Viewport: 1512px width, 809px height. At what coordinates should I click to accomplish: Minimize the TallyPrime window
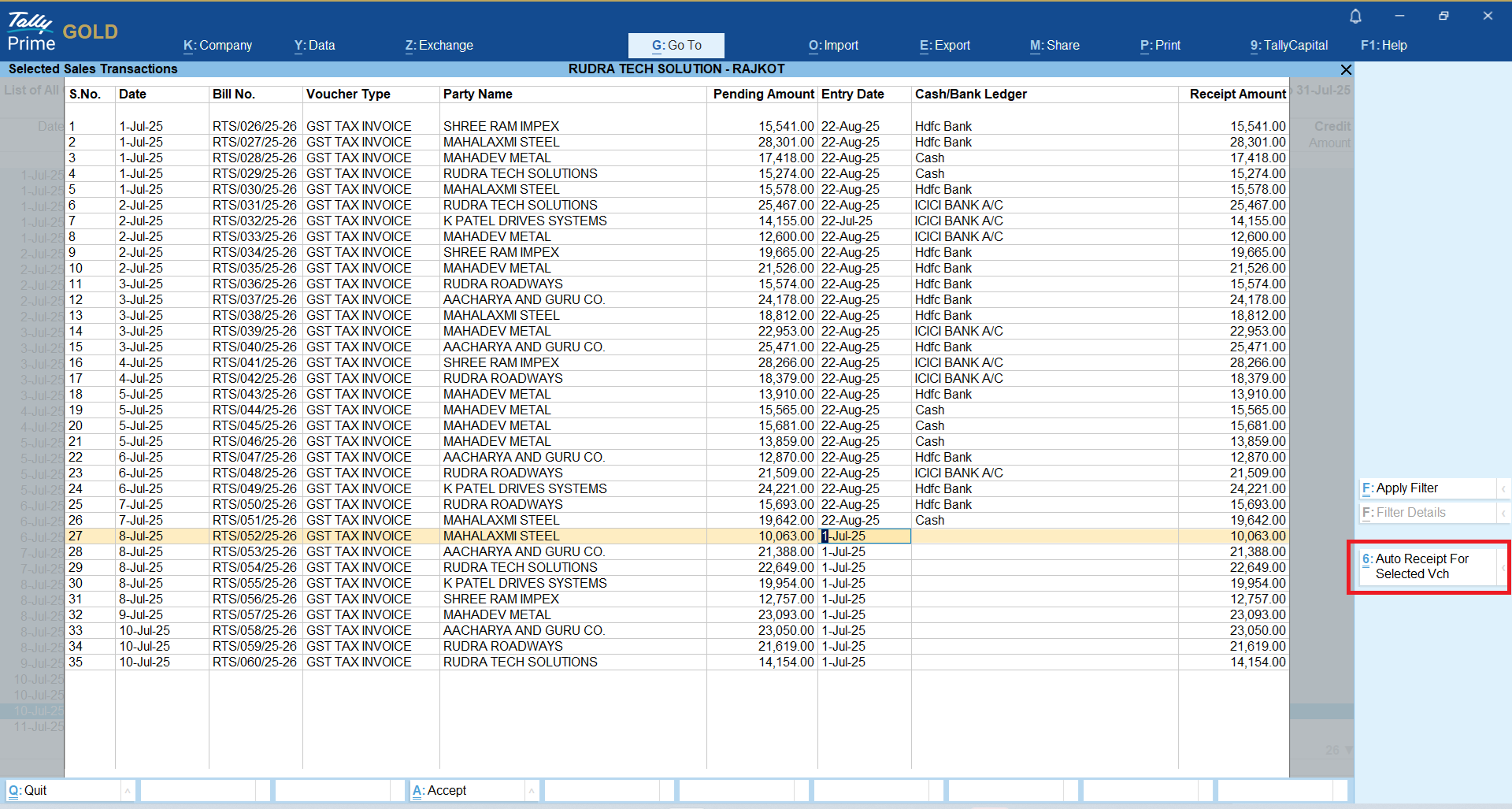(1399, 16)
